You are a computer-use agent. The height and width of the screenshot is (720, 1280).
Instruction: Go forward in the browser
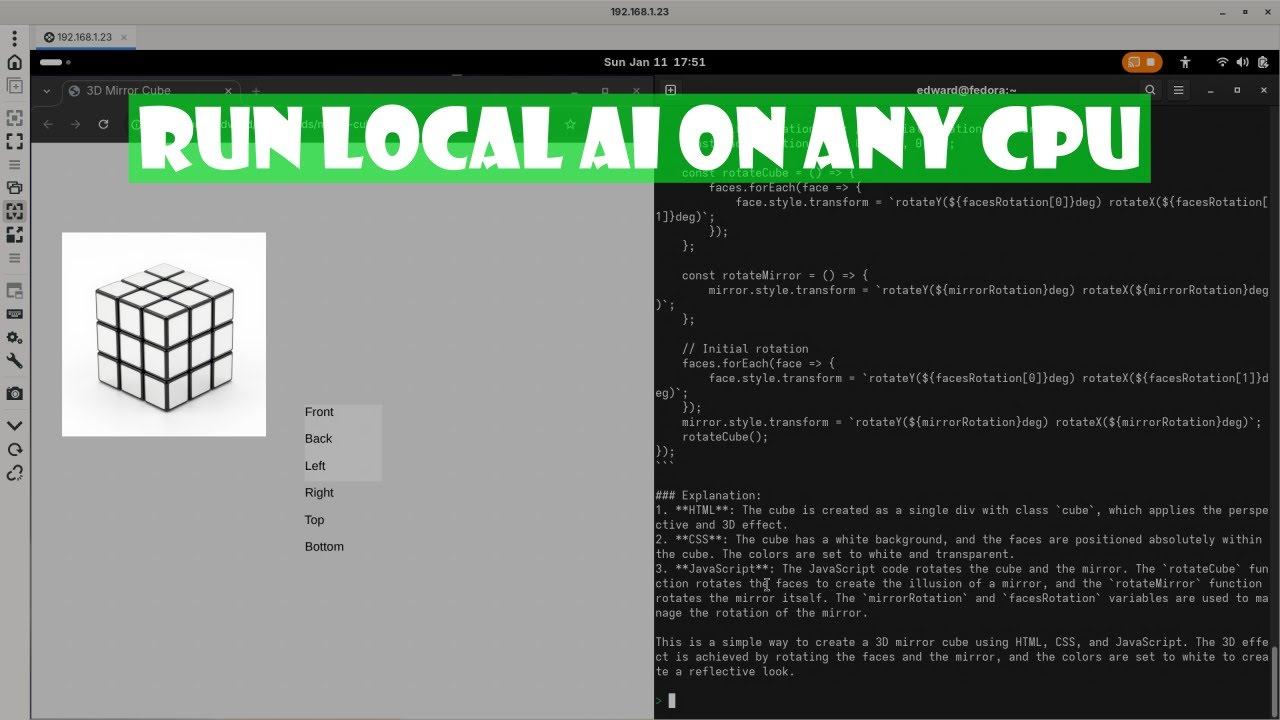75,124
